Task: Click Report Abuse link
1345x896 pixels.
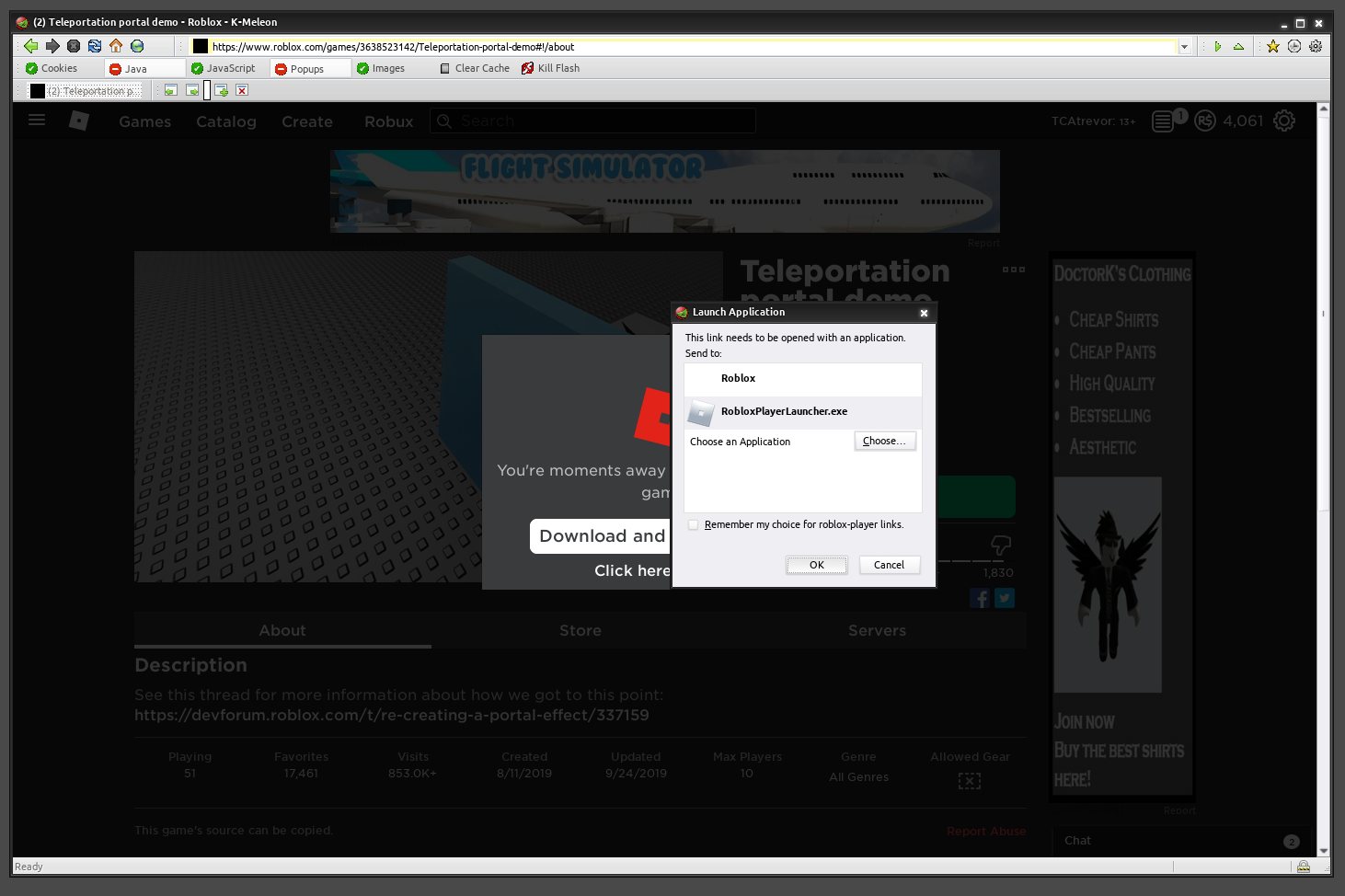Action: 986,831
